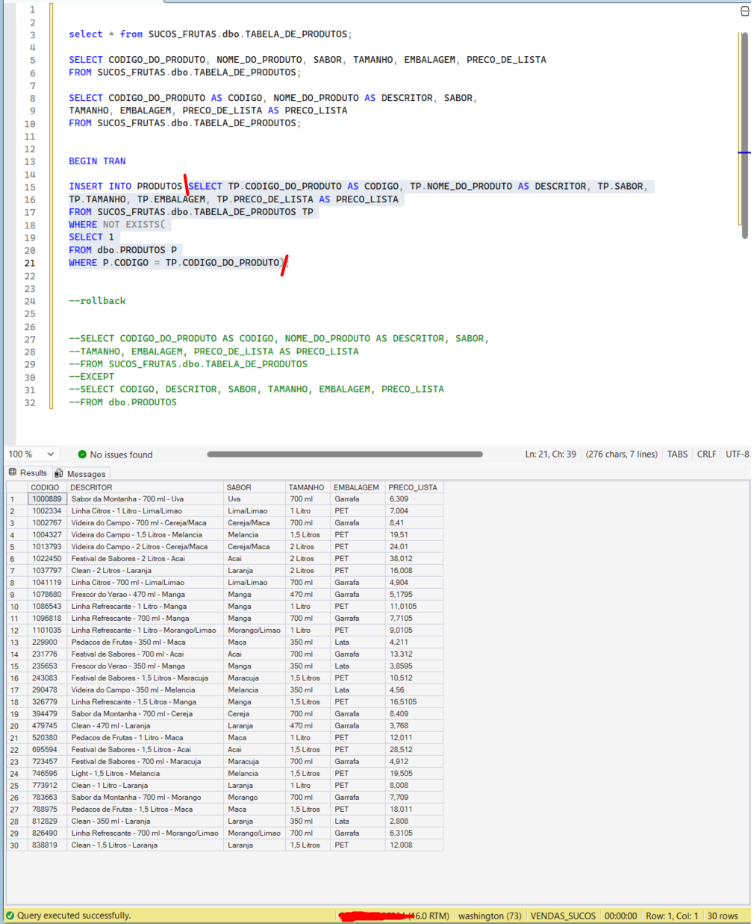
Task: Click price cell 24,01
Action: pyautogui.click(x=414, y=547)
